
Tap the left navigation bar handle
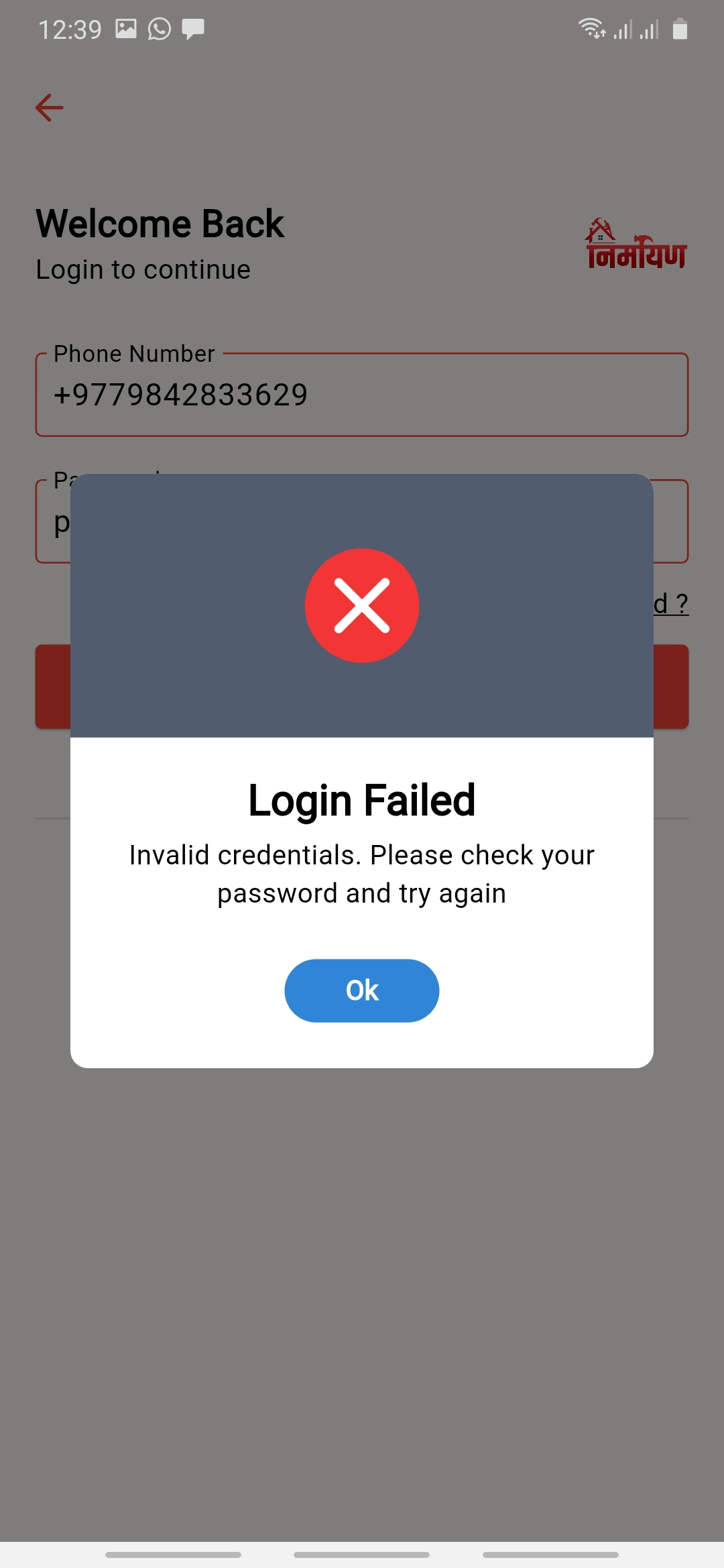click(173, 1555)
